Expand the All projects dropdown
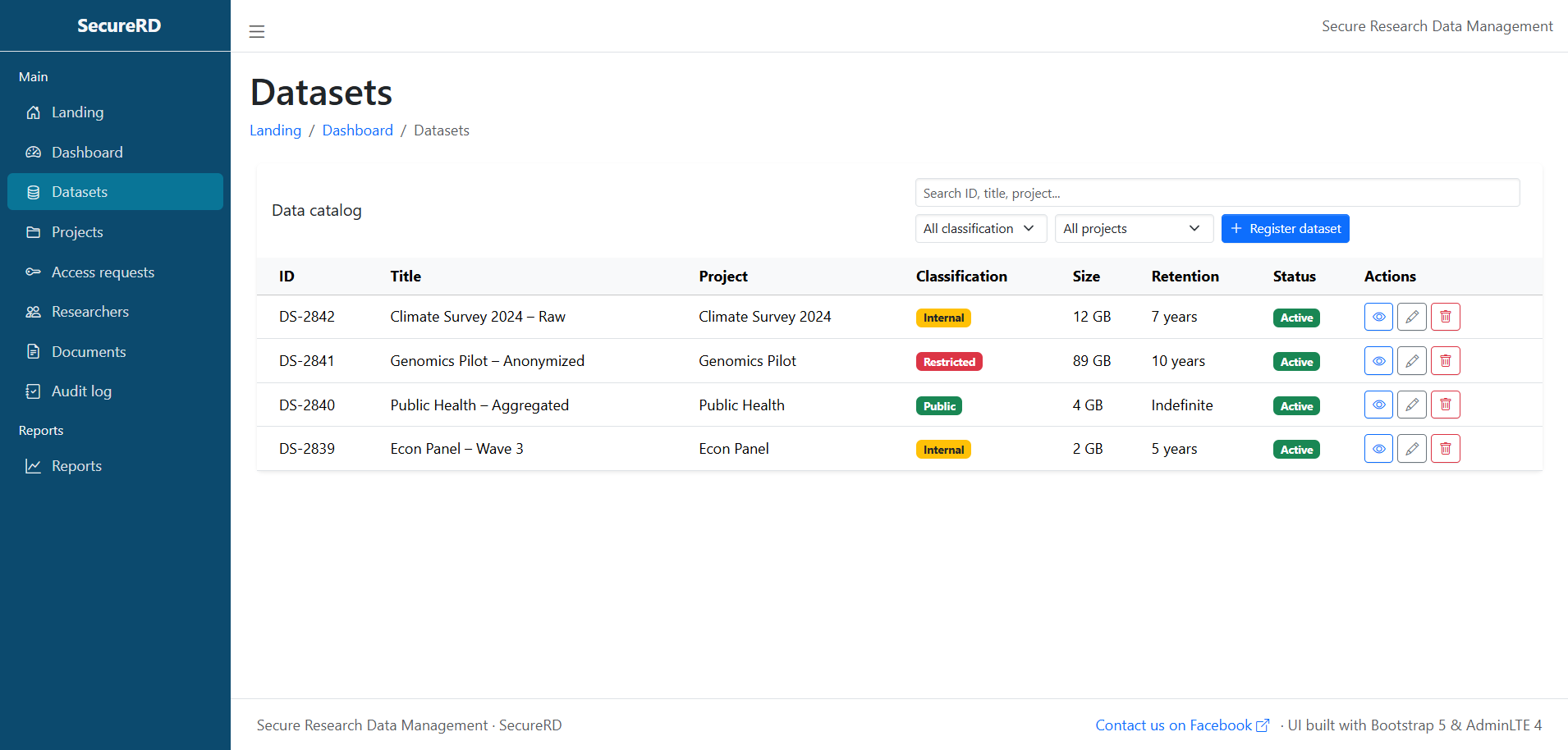The height and width of the screenshot is (750, 1568). pyautogui.click(x=1134, y=228)
